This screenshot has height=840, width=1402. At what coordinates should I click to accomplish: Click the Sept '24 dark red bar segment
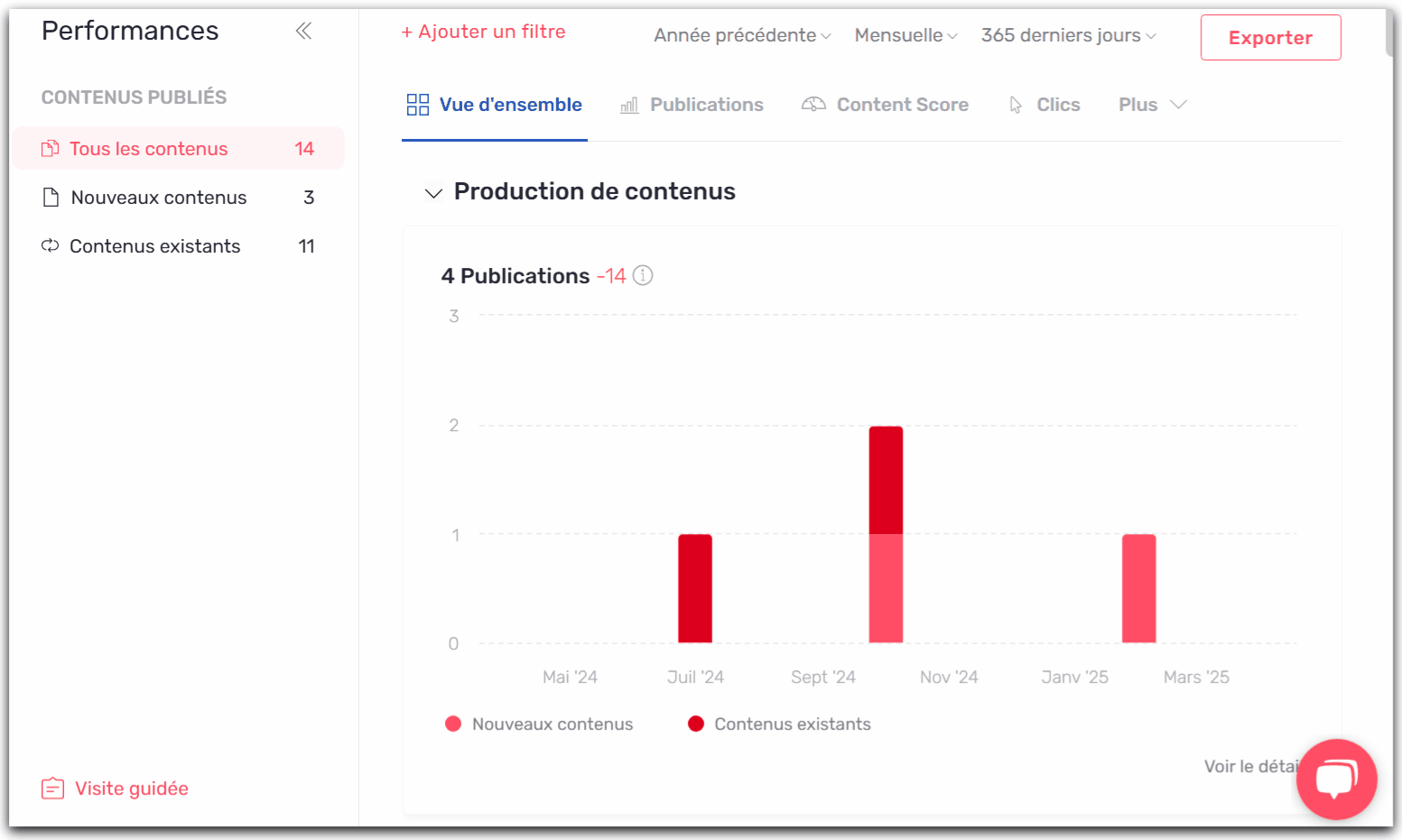(886, 480)
